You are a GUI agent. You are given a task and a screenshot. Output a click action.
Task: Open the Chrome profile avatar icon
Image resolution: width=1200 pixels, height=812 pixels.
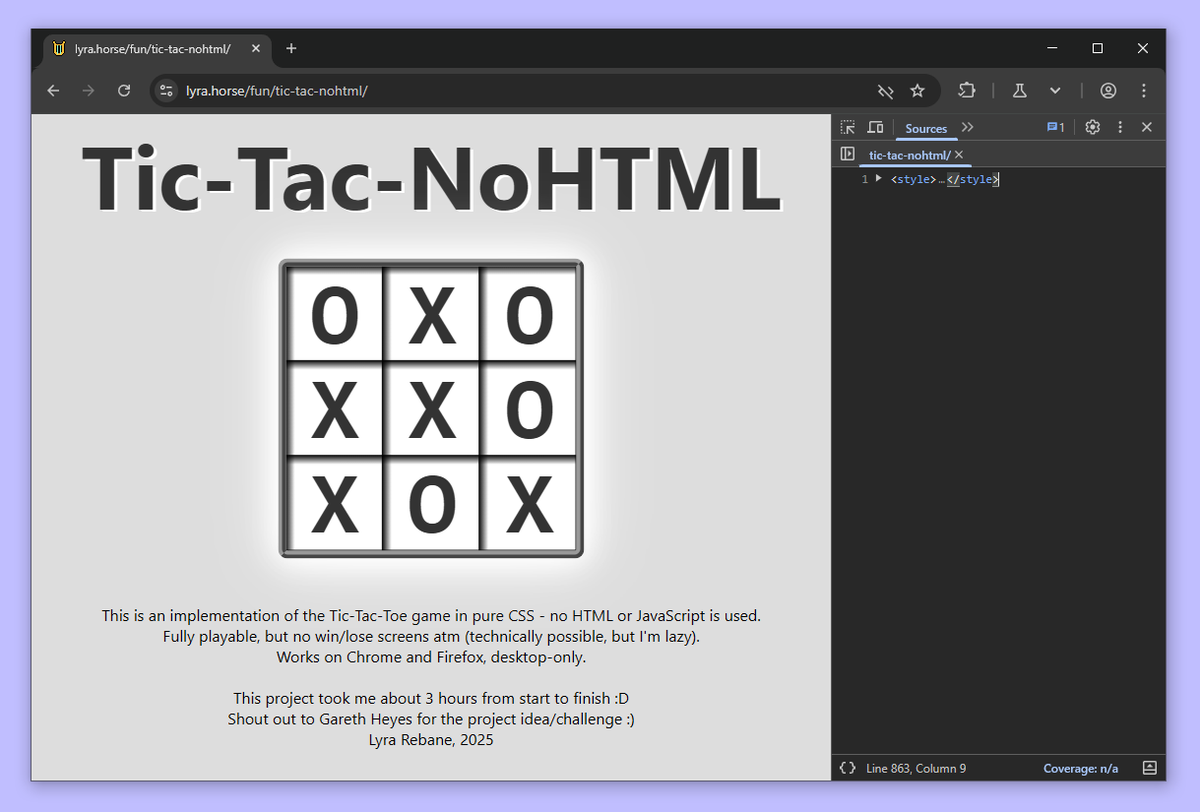(x=1108, y=90)
